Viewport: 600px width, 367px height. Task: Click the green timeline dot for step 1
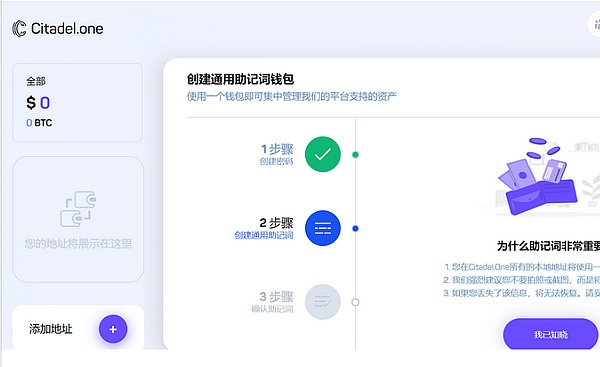point(355,155)
